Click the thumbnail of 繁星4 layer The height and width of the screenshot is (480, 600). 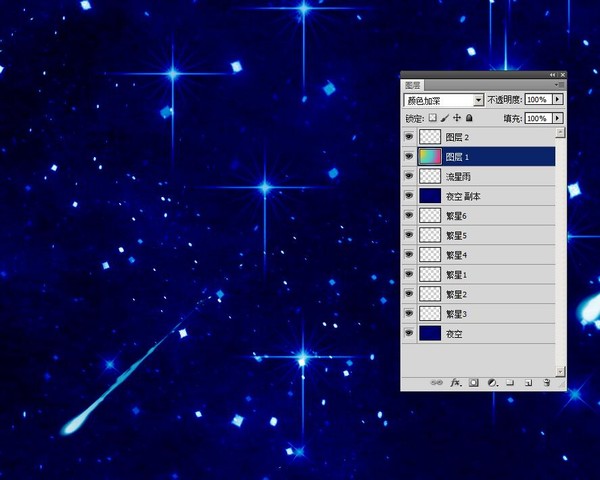coord(430,255)
